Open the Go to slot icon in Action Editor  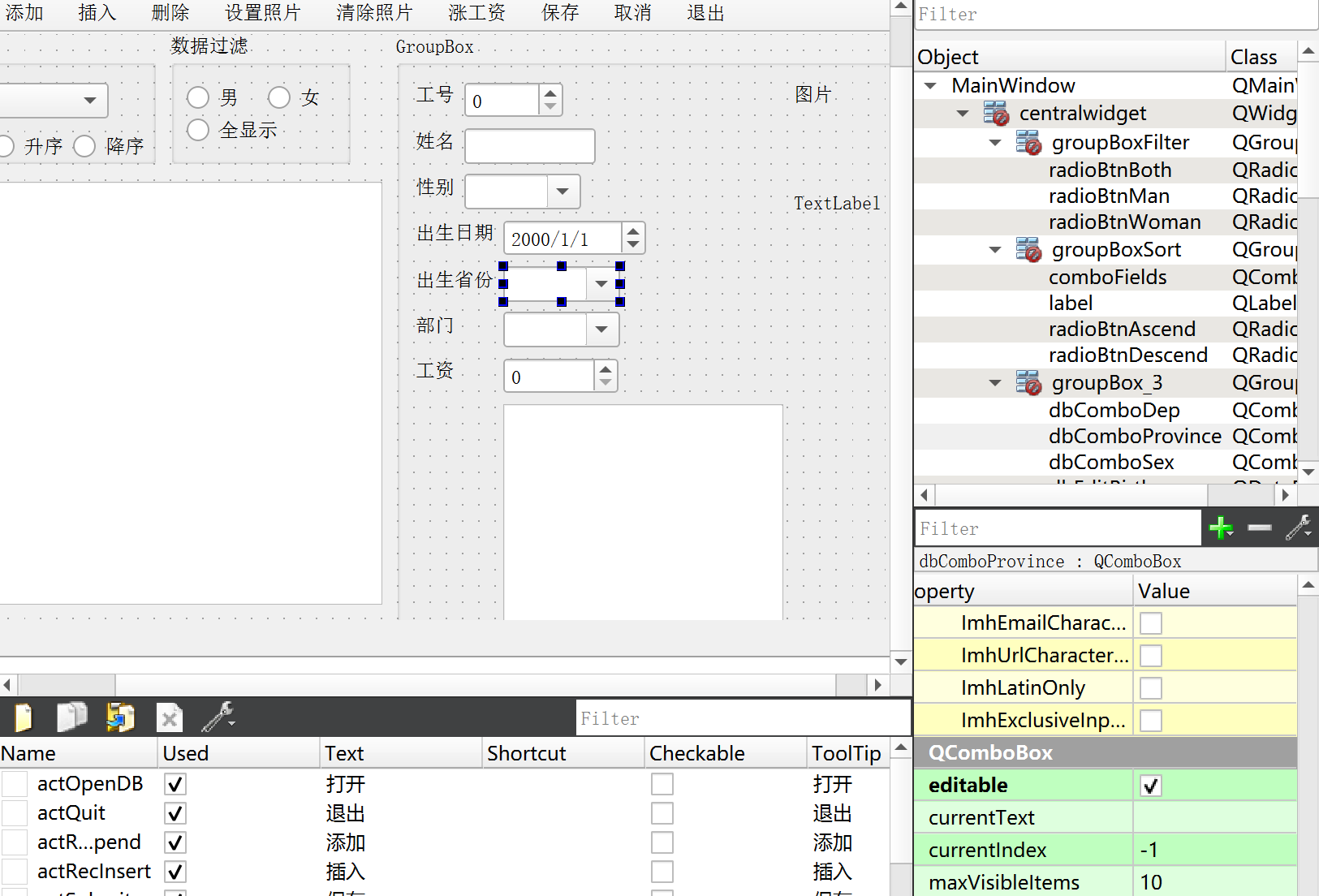pyautogui.click(x=120, y=717)
